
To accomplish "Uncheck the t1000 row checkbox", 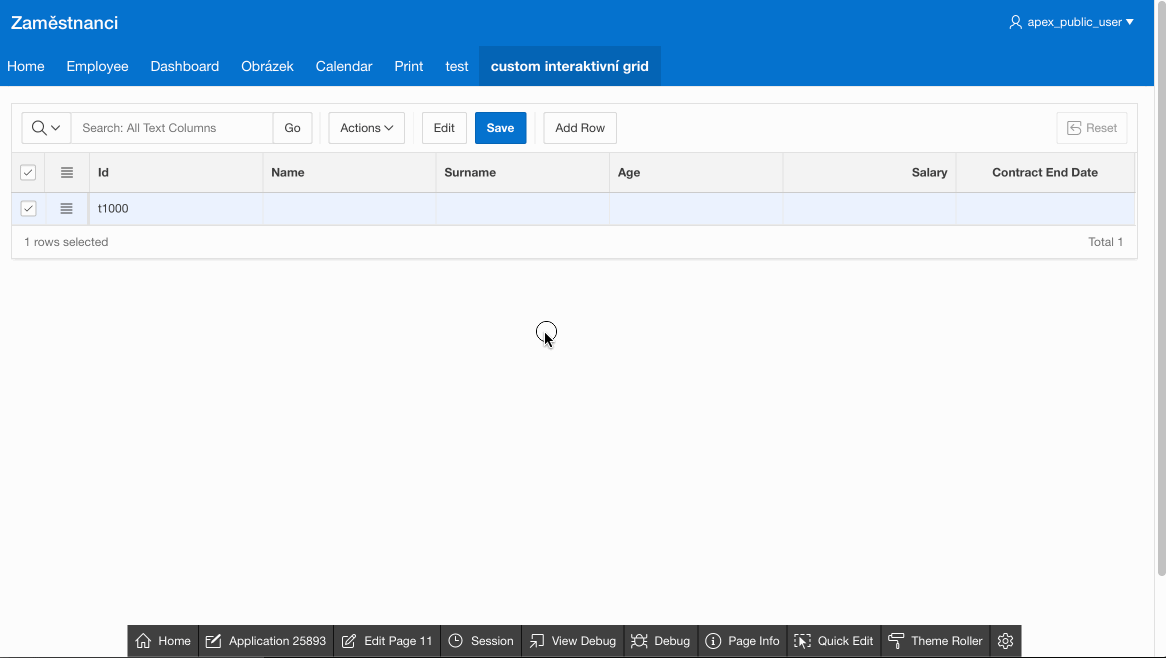I will pos(28,209).
